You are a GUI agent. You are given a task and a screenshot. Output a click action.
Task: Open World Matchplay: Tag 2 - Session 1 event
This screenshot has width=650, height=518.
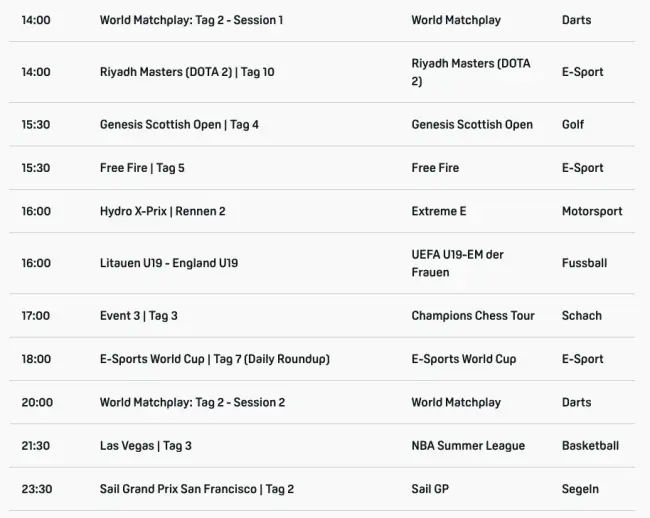pos(191,20)
